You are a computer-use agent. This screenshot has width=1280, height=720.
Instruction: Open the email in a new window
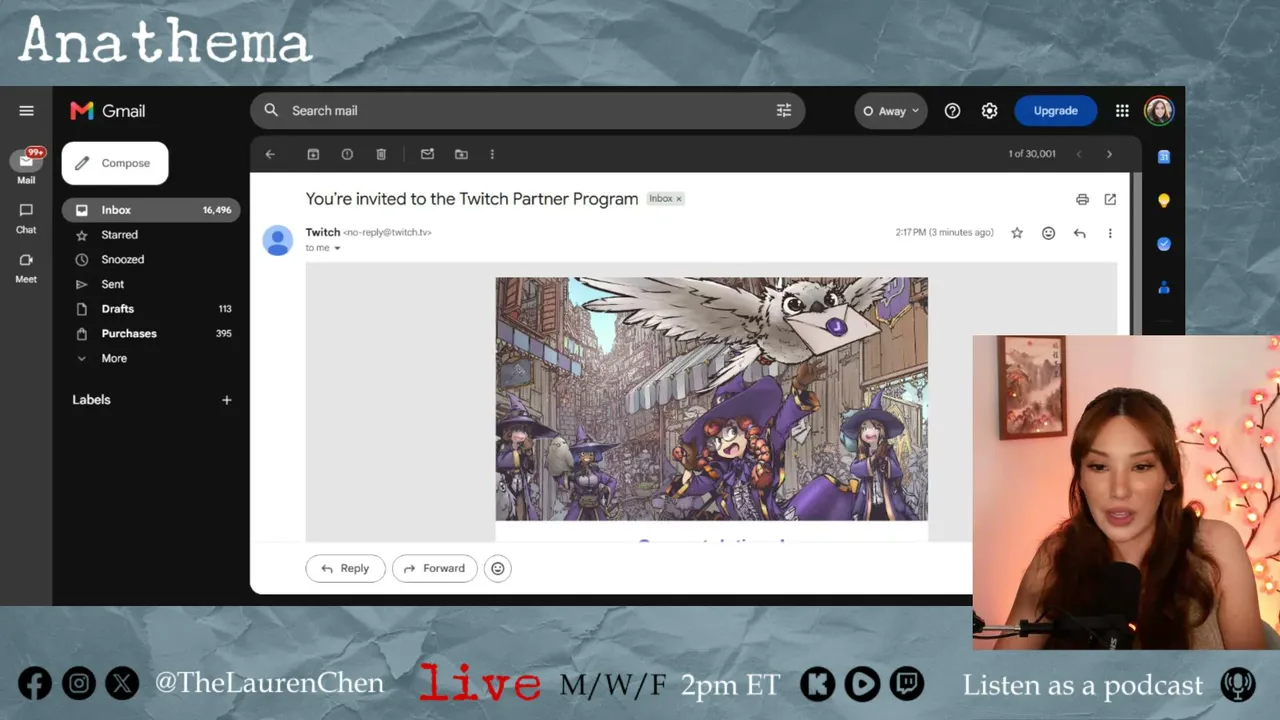[x=1110, y=199]
